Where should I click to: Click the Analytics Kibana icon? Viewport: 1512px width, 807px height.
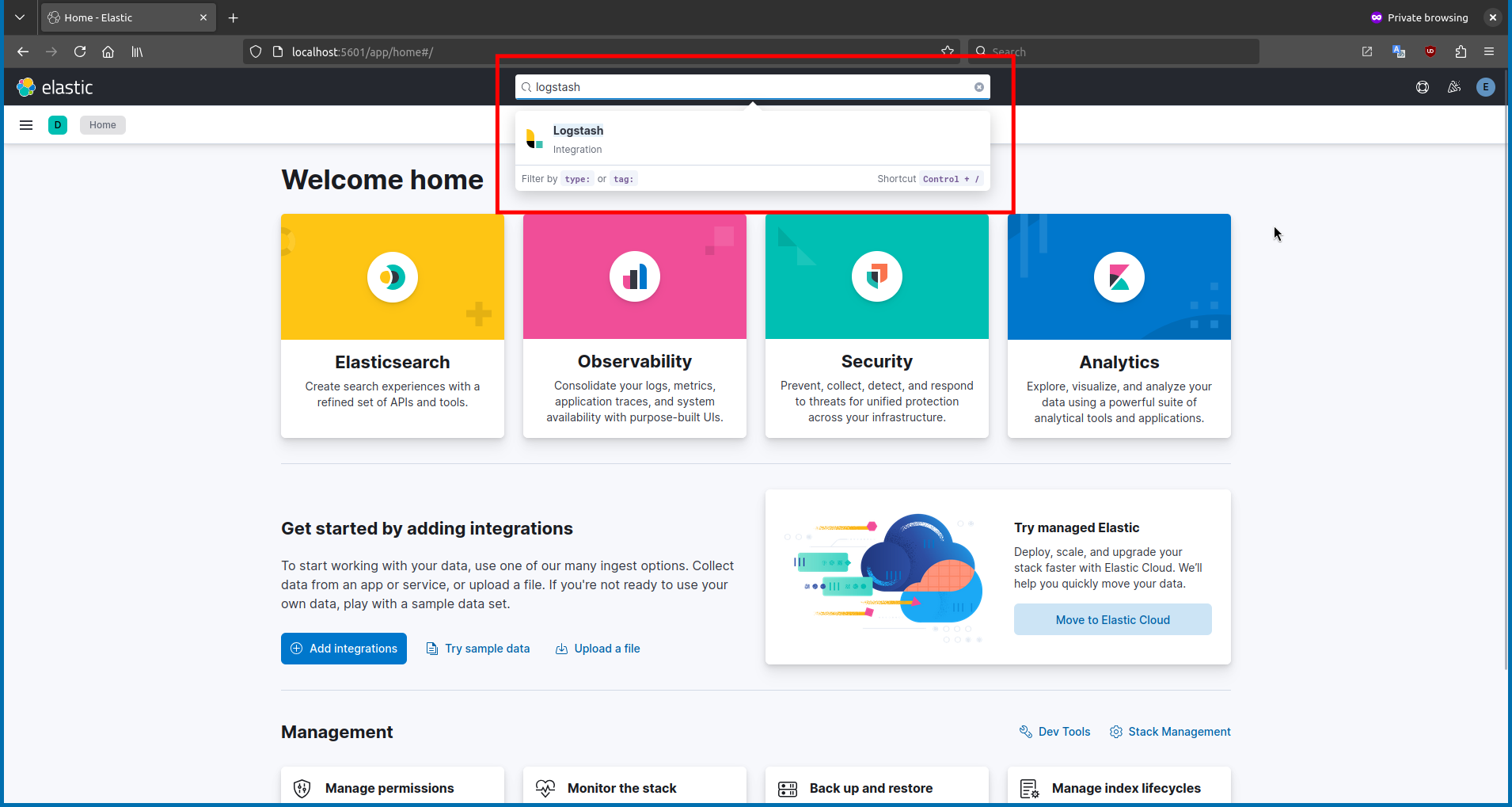(x=1119, y=277)
